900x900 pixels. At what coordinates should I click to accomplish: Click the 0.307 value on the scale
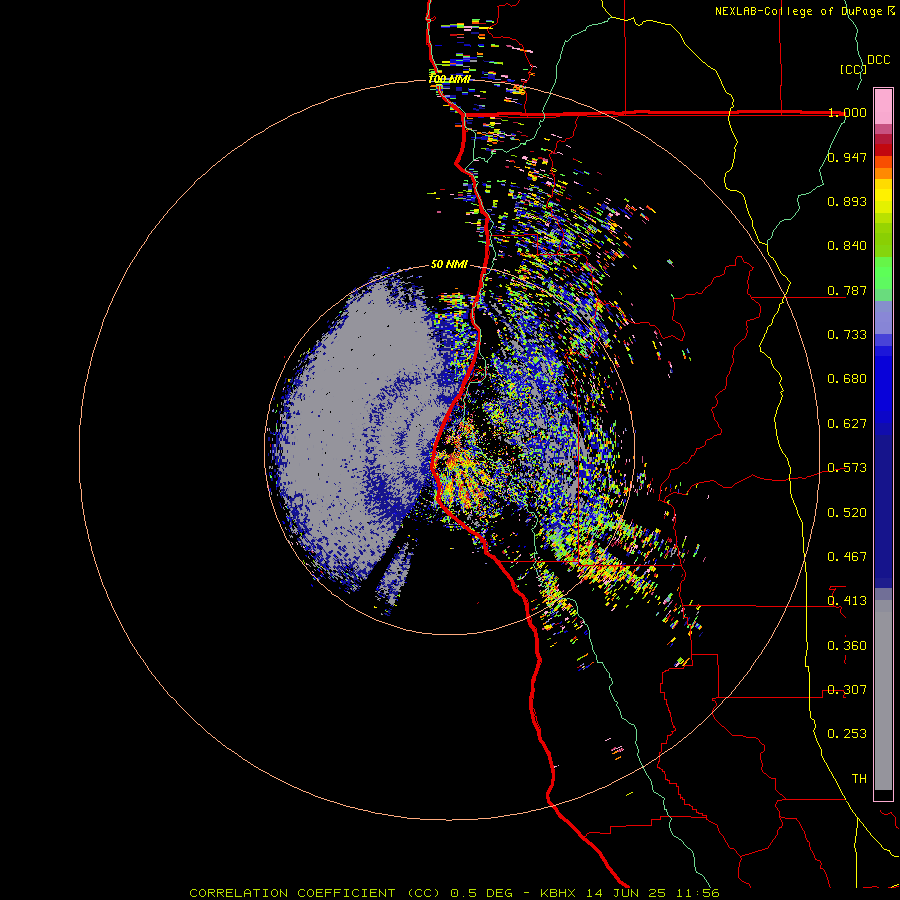[847, 690]
